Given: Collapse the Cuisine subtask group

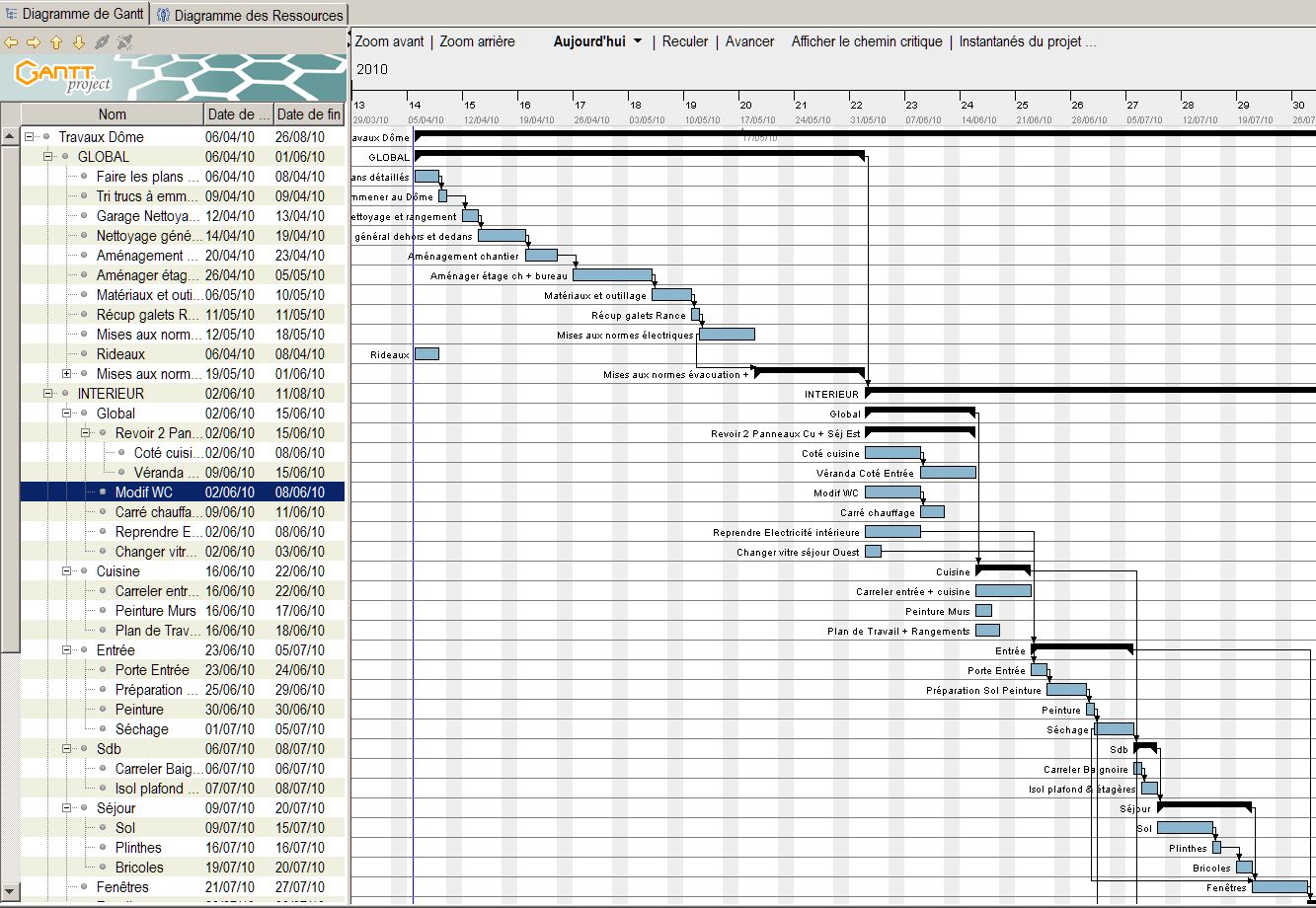Looking at the screenshot, I should 67,571.
